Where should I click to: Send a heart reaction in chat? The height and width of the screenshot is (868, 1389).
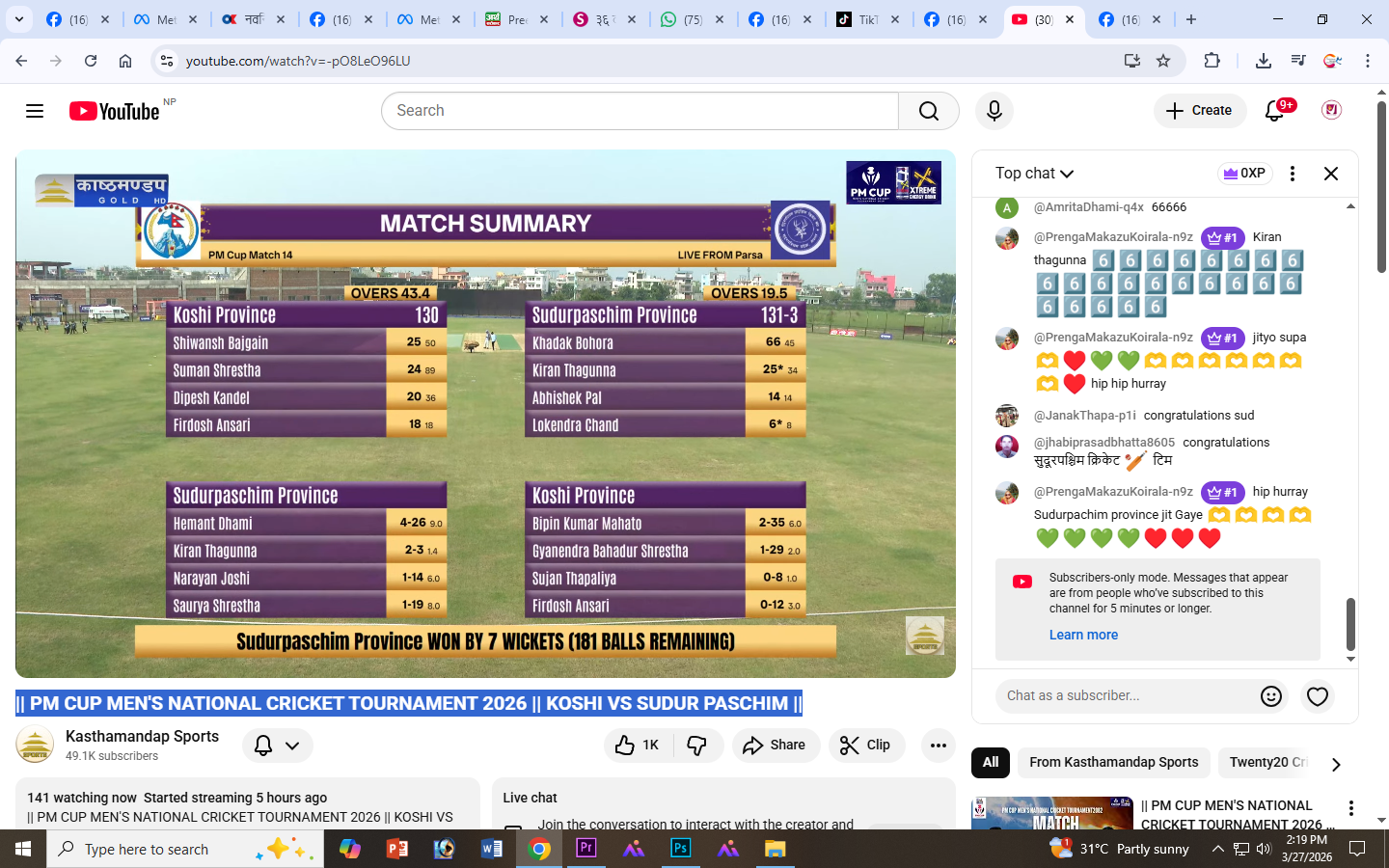coord(1318,695)
